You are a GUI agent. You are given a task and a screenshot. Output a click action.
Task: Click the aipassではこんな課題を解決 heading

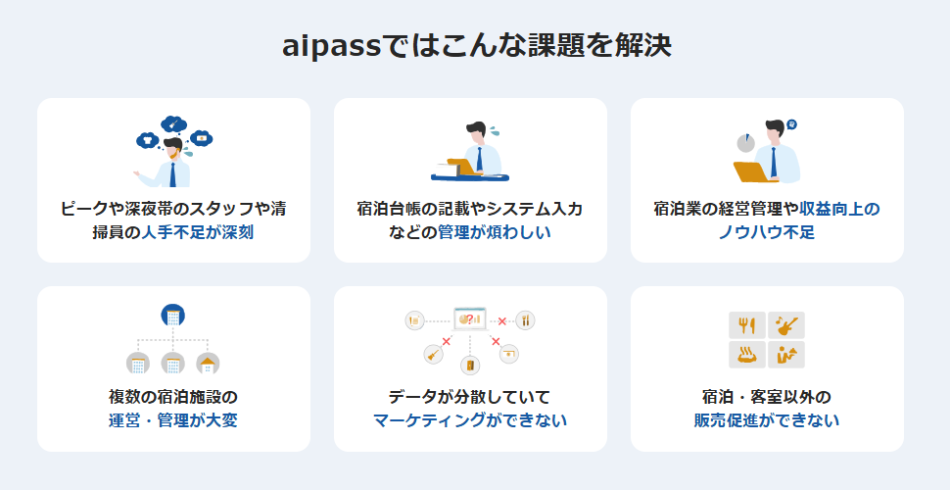pyautogui.click(x=477, y=47)
